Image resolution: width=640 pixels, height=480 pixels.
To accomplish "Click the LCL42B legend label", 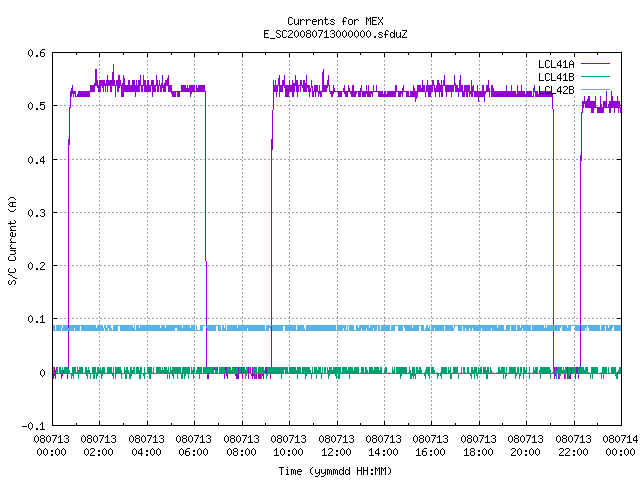I will (556, 90).
